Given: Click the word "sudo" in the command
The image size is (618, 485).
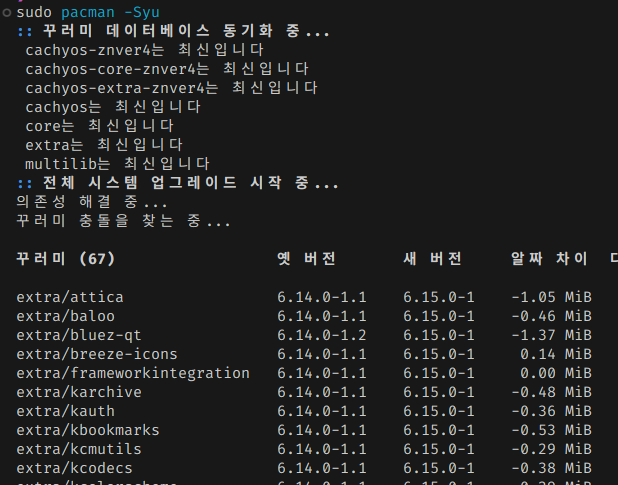Looking at the screenshot, I should coord(34,13).
